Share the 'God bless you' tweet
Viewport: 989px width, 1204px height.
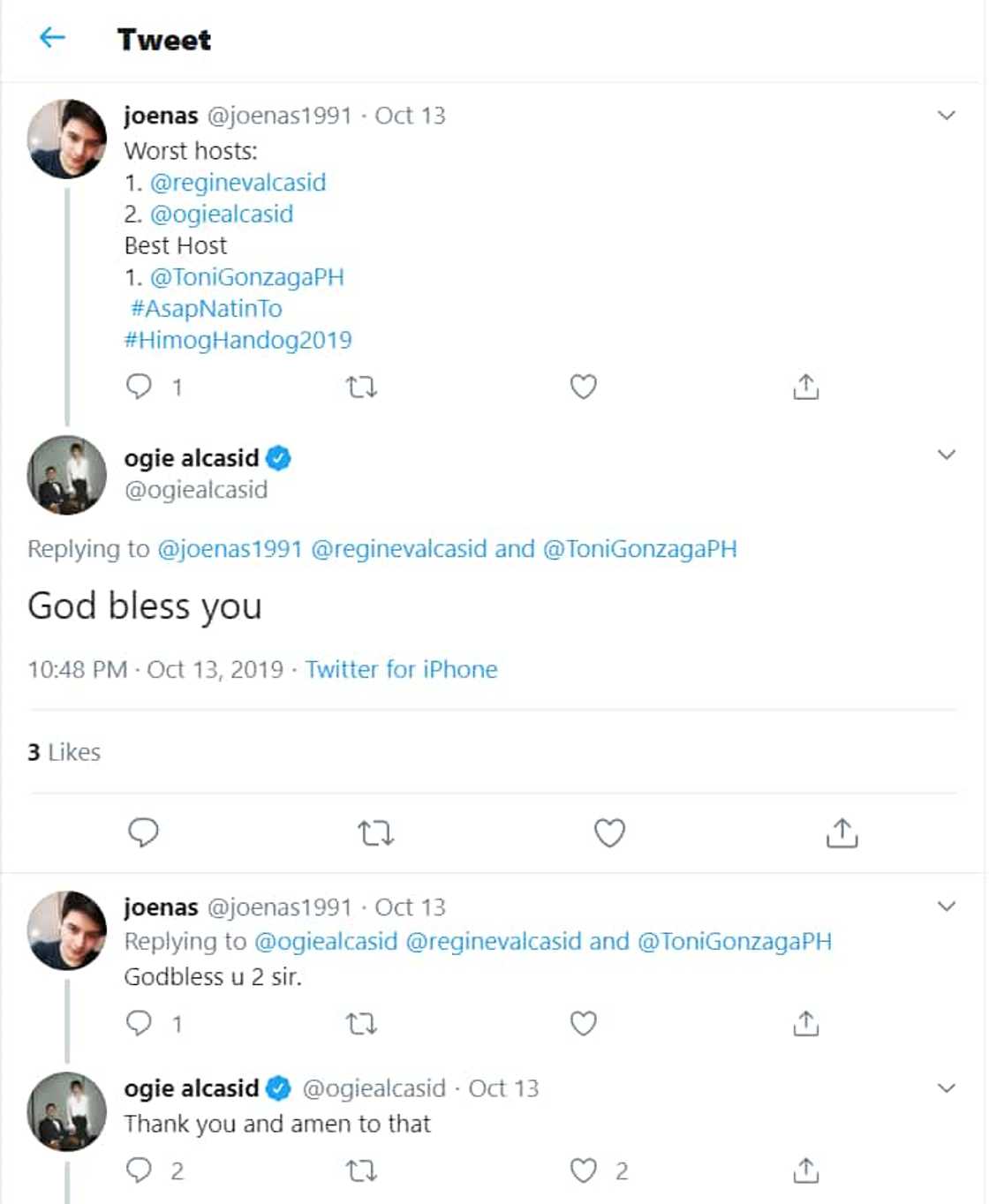pyautogui.click(x=842, y=831)
